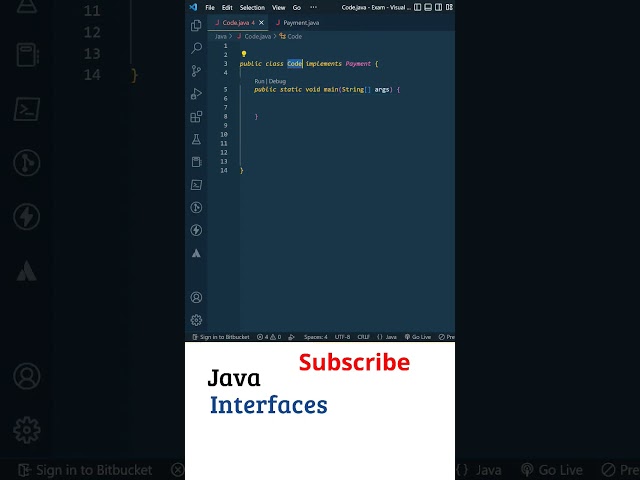Open the Manage gear icon in activity bar

196,320
